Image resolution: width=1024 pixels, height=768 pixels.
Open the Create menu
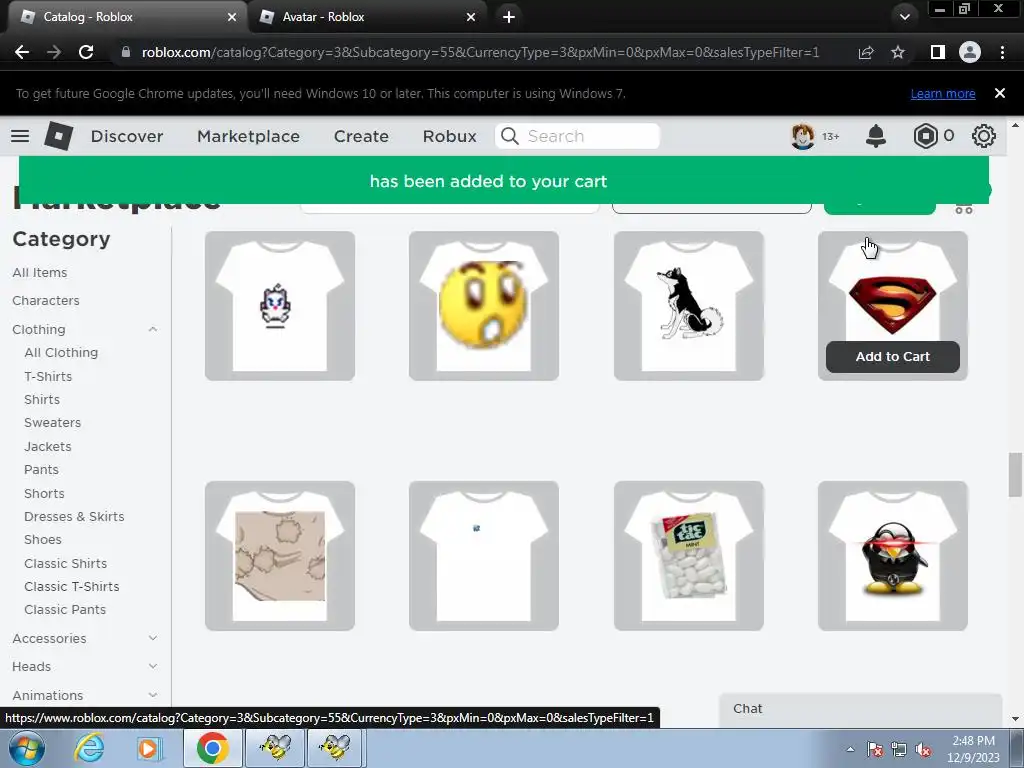pyautogui.click(x=361, y=136)
